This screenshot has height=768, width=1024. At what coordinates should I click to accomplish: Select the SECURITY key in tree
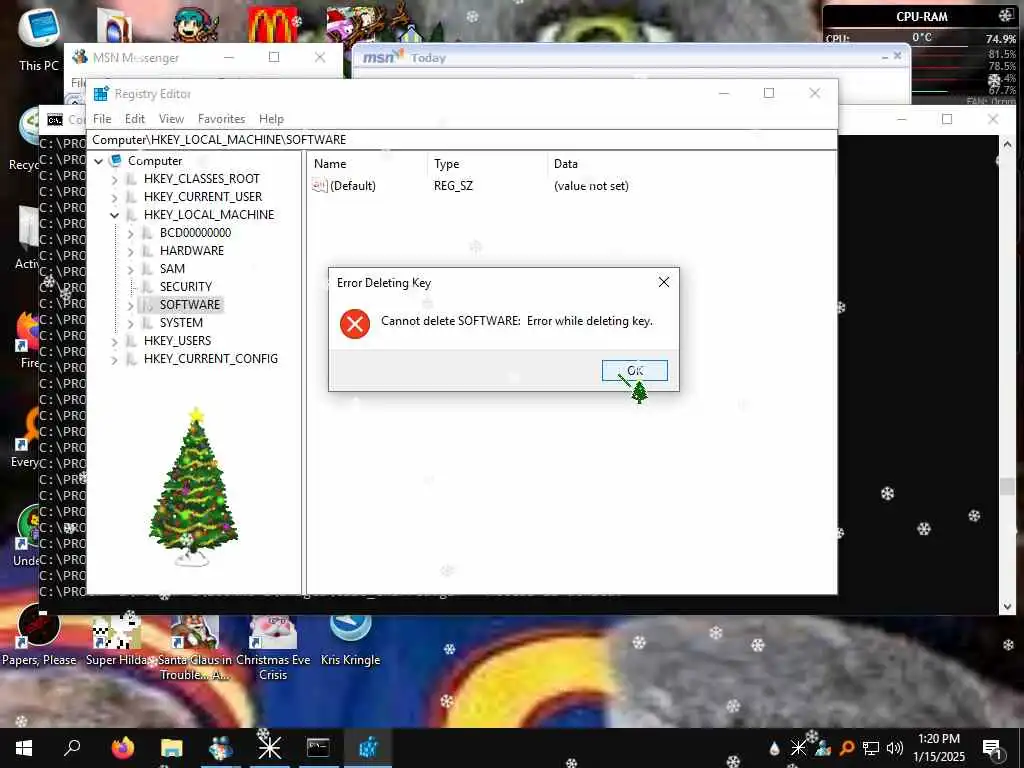click(x=185, y=287)
